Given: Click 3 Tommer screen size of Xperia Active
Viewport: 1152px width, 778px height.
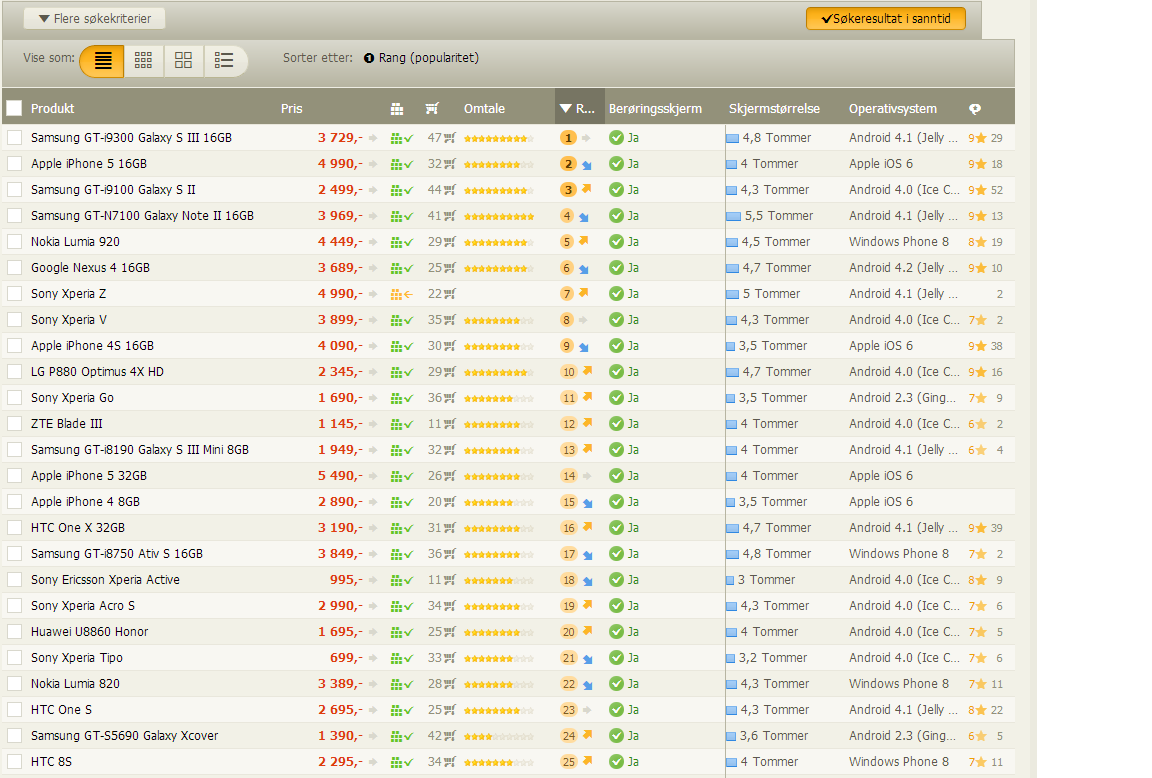Looking at the screenshot, I should click(766, 580).
